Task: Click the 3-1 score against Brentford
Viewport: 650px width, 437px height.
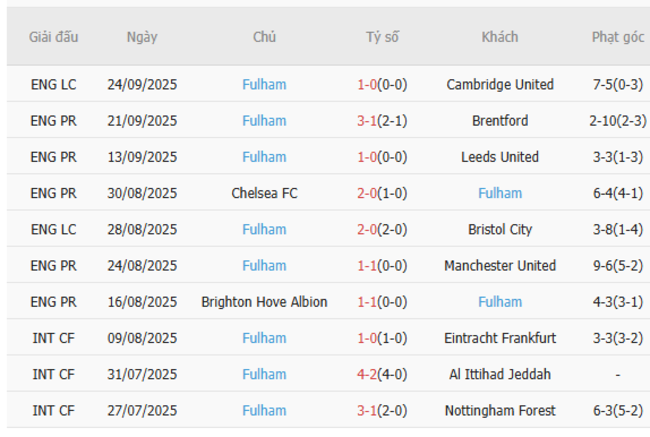Action: coord(367,121)
